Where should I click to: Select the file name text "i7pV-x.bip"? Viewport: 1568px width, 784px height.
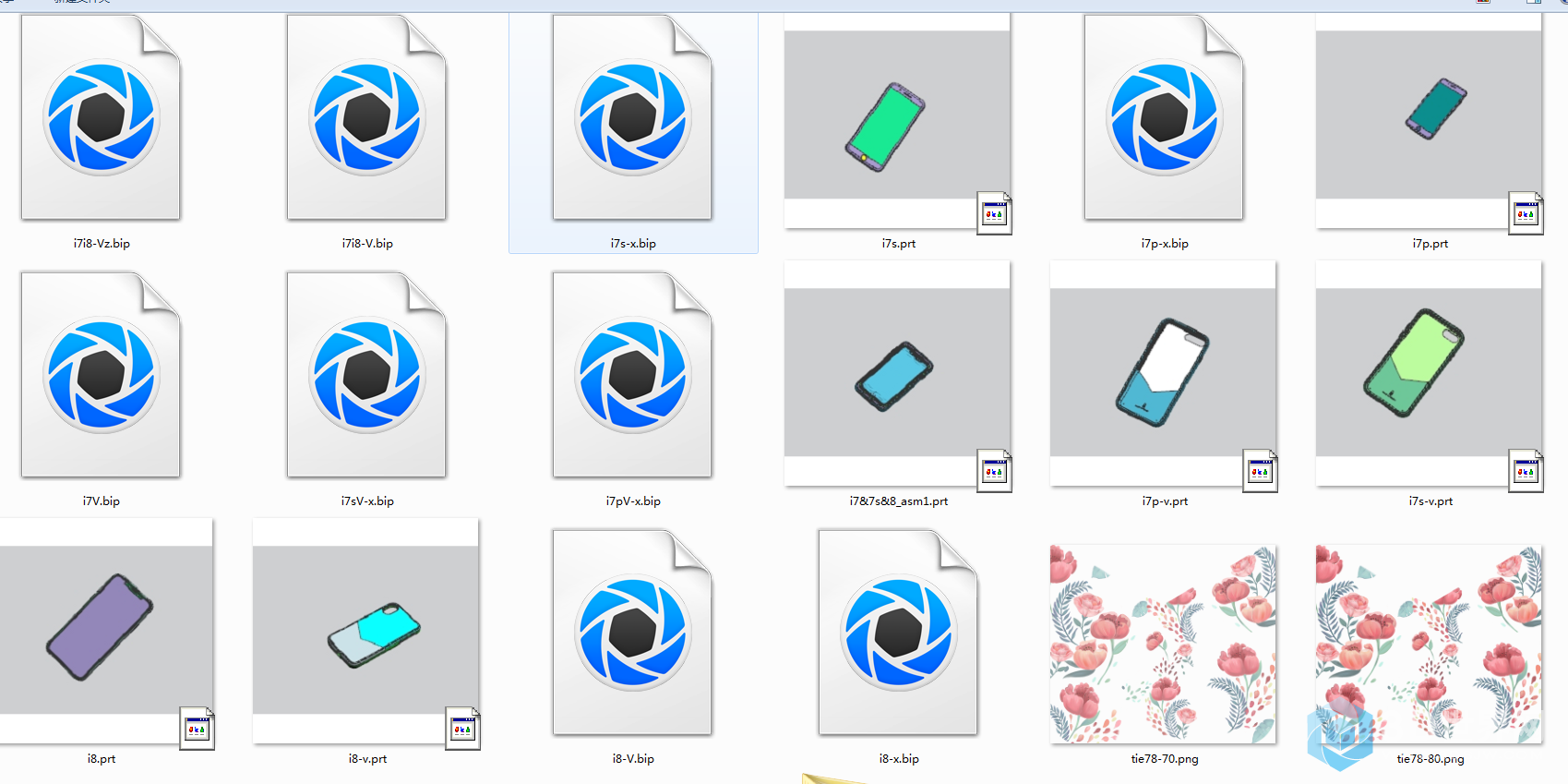633,501
